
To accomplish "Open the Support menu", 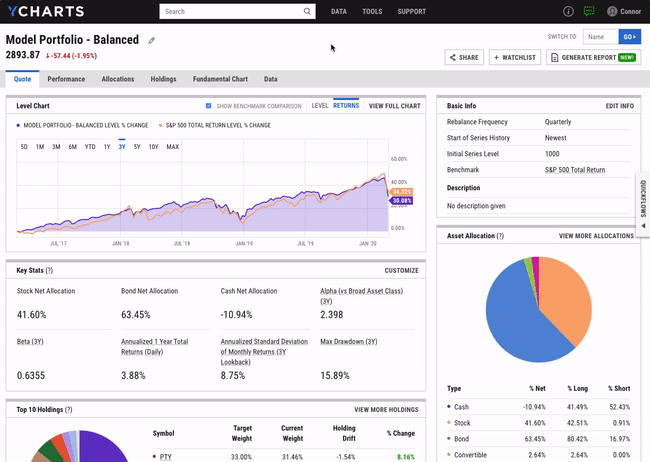I will (412, 12).
